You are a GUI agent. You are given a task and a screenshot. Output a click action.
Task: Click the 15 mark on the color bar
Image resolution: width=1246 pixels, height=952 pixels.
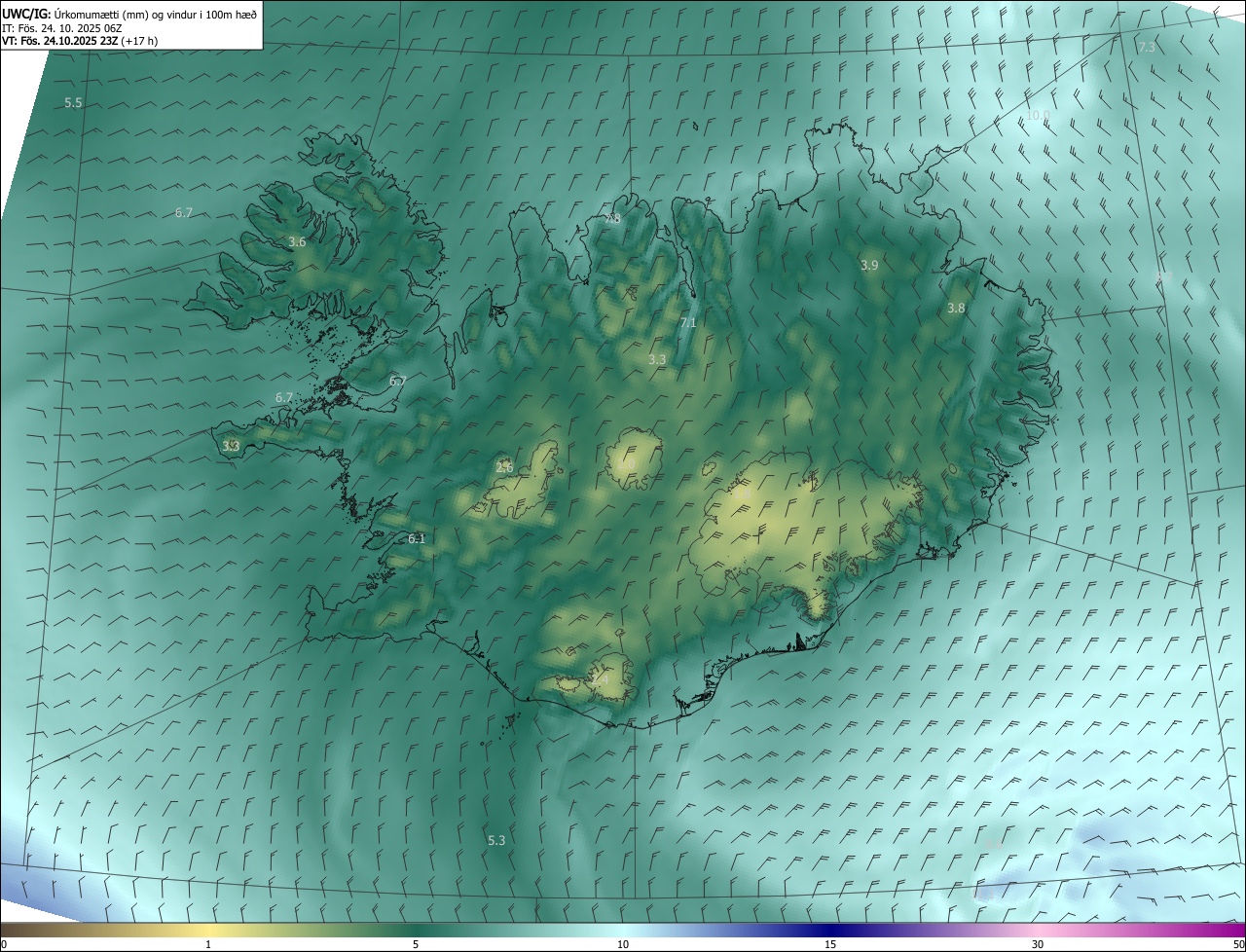(830, 944)
